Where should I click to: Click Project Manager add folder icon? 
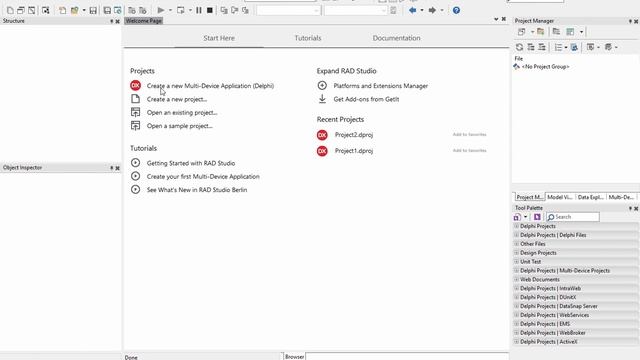pos(540,31)
